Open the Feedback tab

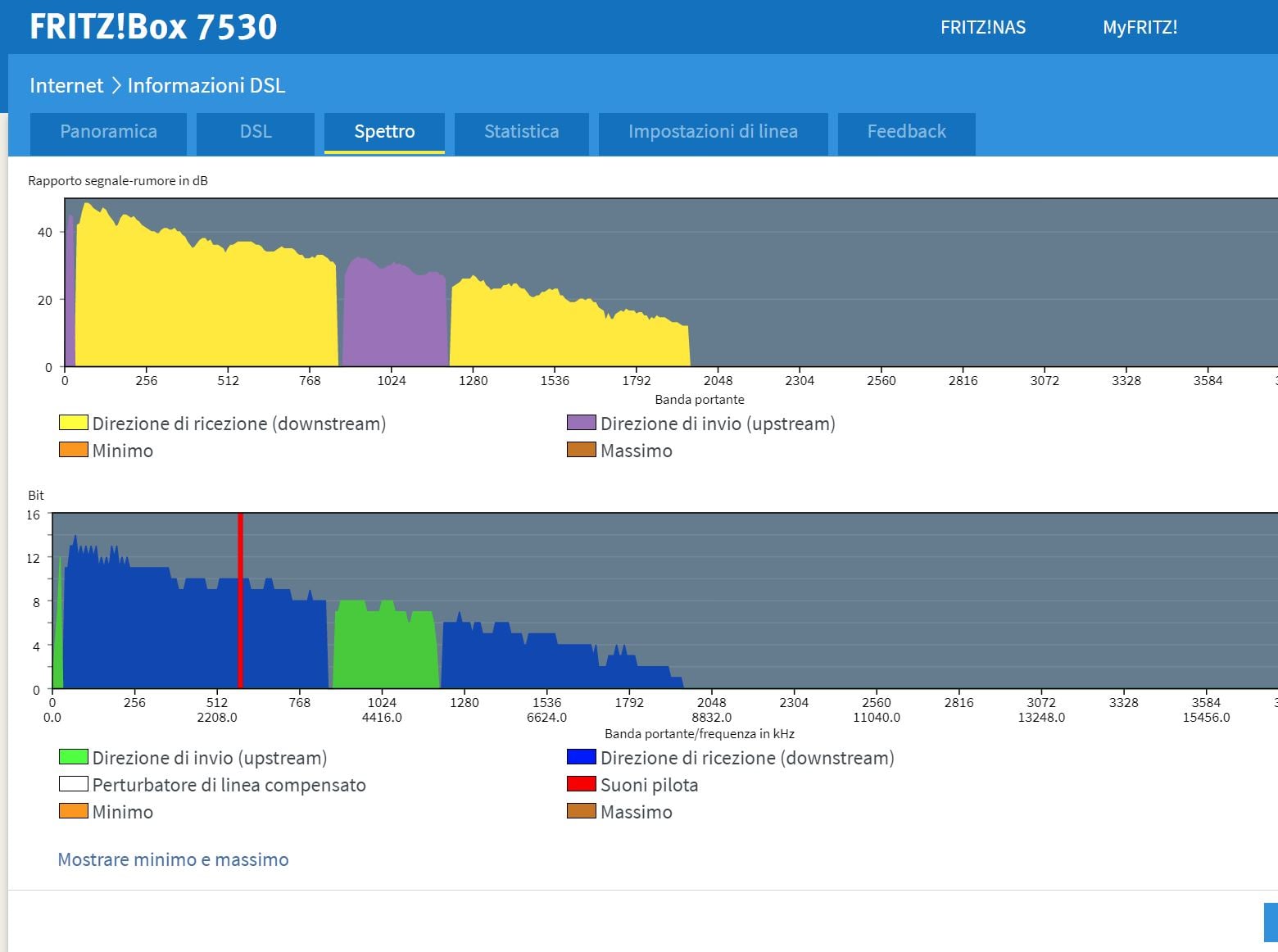[x=906, y=132]
